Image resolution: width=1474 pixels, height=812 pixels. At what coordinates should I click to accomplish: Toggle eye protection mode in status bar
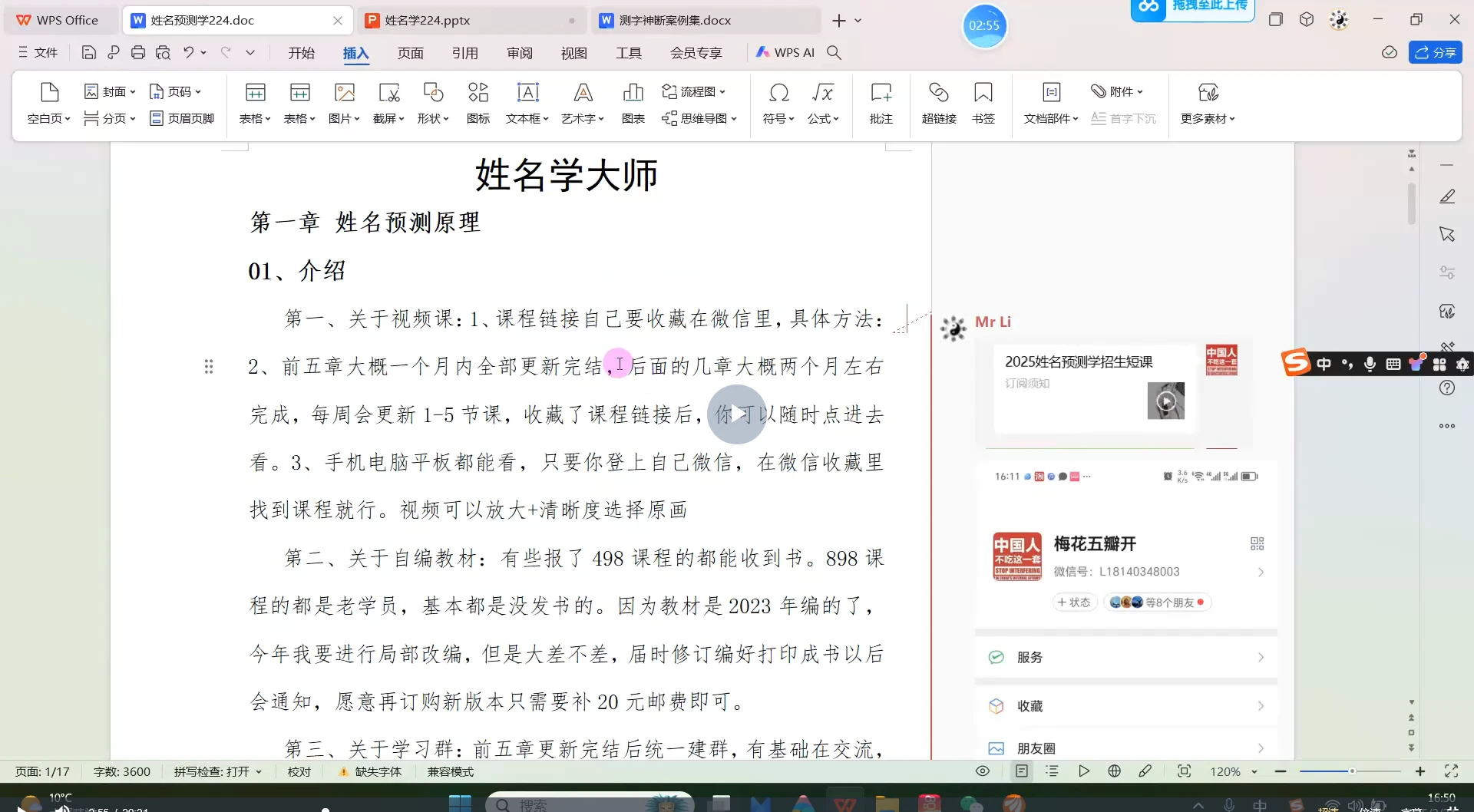click(983, 771)
